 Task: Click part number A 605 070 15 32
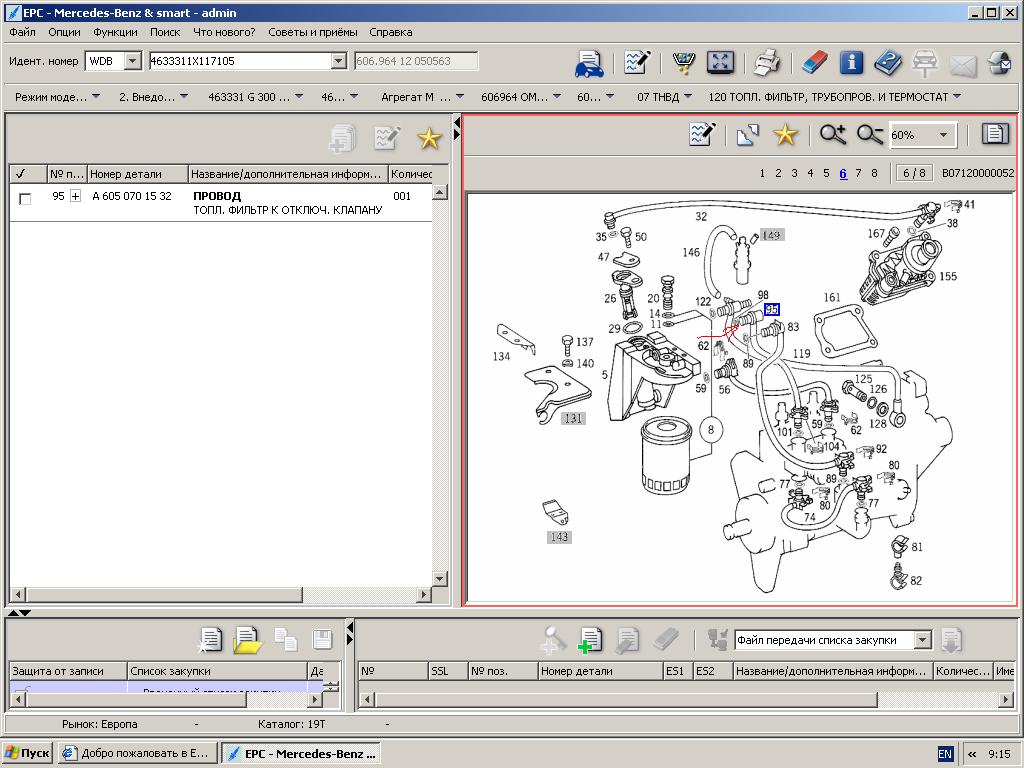132,196
